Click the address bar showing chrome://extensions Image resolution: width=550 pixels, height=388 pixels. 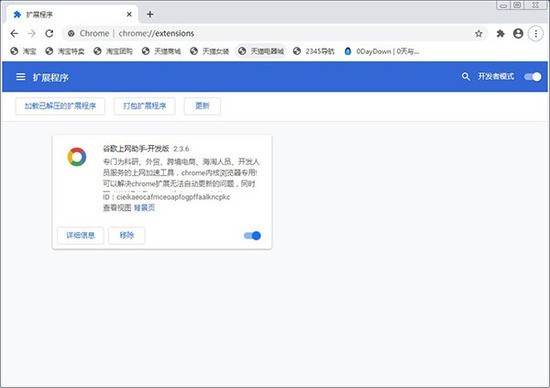[x=267, y=33]
